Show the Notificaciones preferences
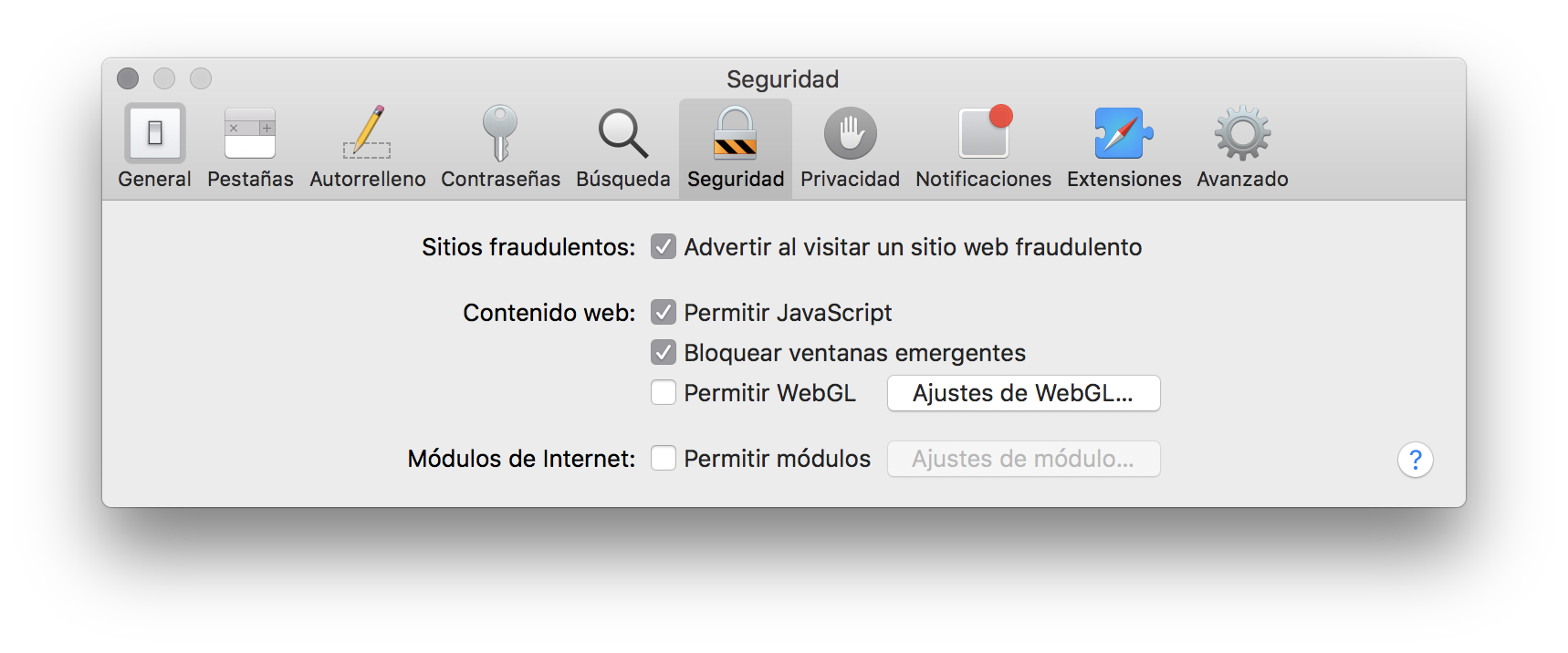This screenshot has width=1568, height=653. click(983, 148)
